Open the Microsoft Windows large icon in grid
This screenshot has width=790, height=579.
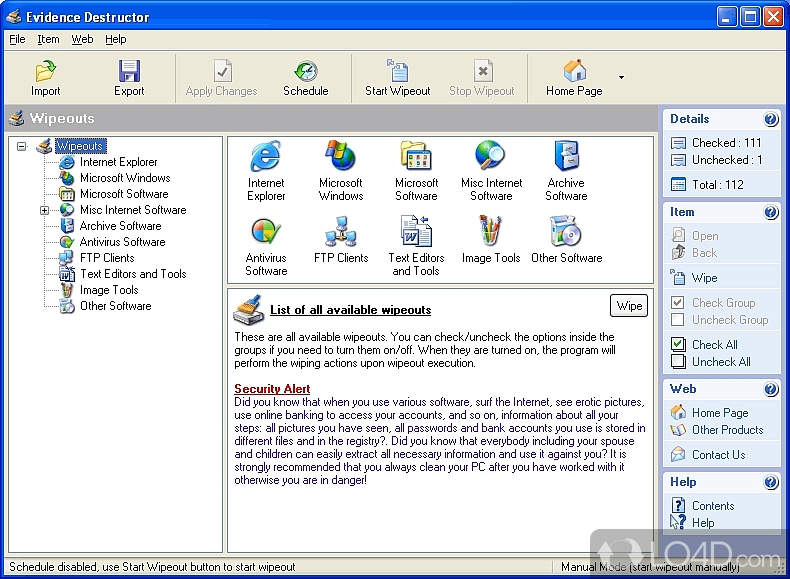pyautogui.click(x=341, y=156)
